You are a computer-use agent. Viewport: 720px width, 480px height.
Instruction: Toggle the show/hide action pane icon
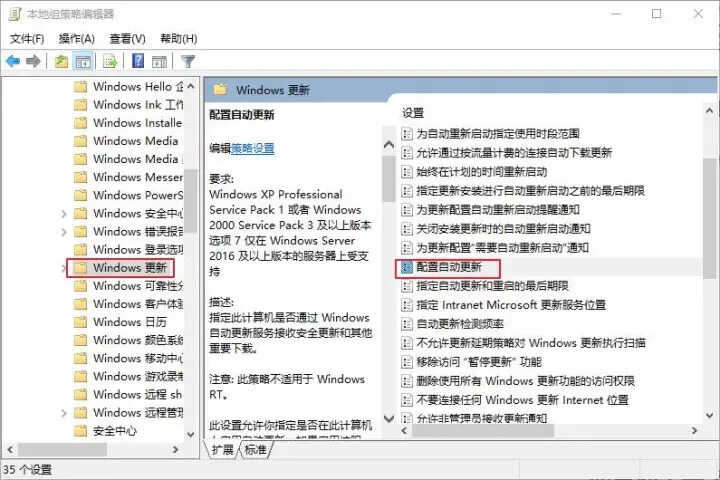[x=159, y=61]
